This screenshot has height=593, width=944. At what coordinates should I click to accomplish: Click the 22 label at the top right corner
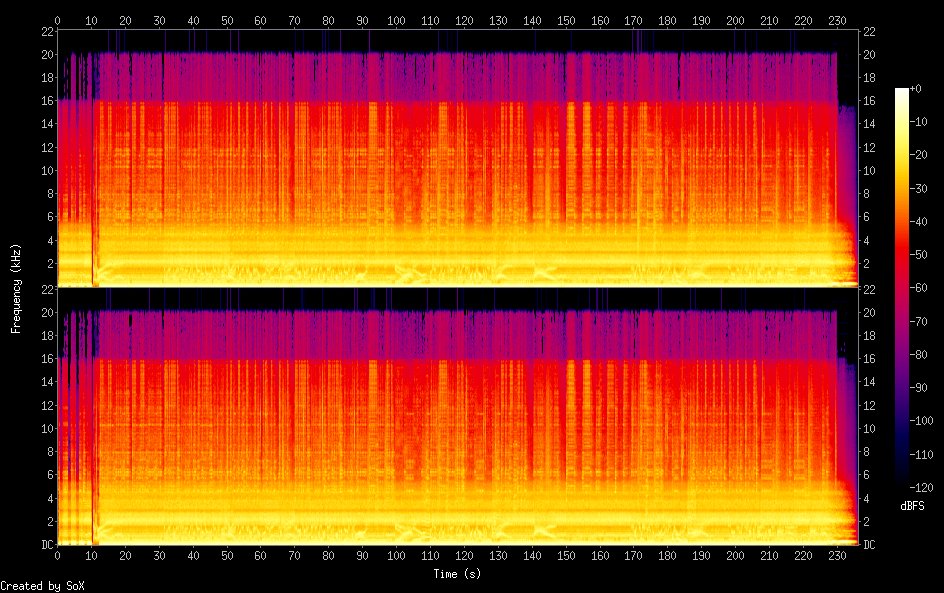point(870,32)
